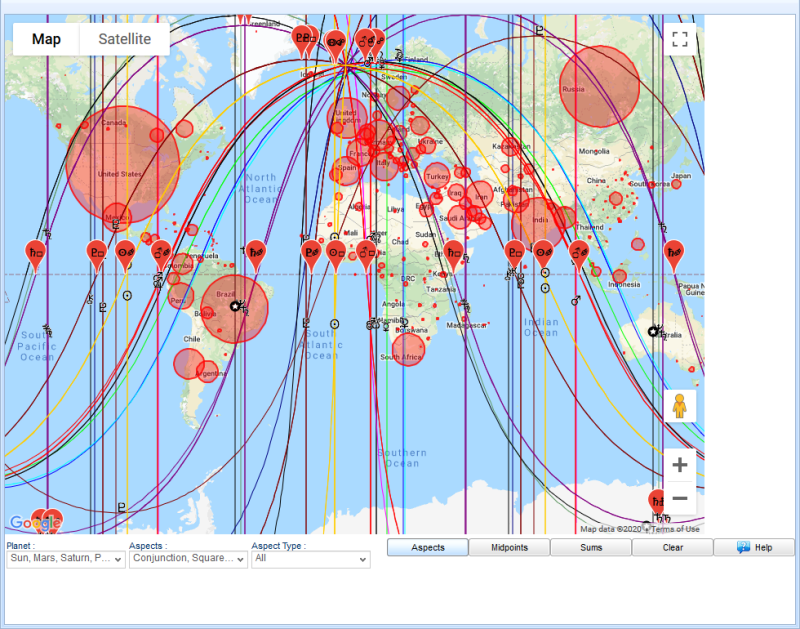Show Midpoints on the map
Viewport: 800px width, 629px height.
point(509,548)
